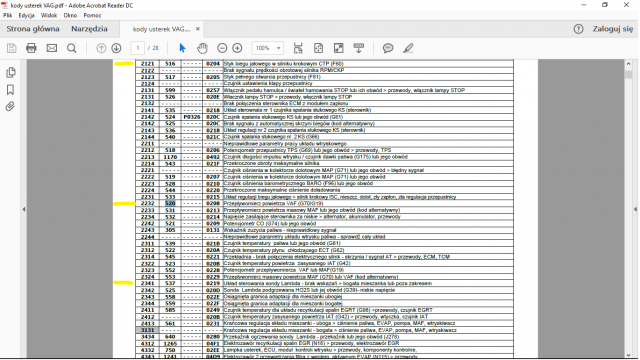
Task: Zoom in with the plus icon
Action: coord(237,48)
